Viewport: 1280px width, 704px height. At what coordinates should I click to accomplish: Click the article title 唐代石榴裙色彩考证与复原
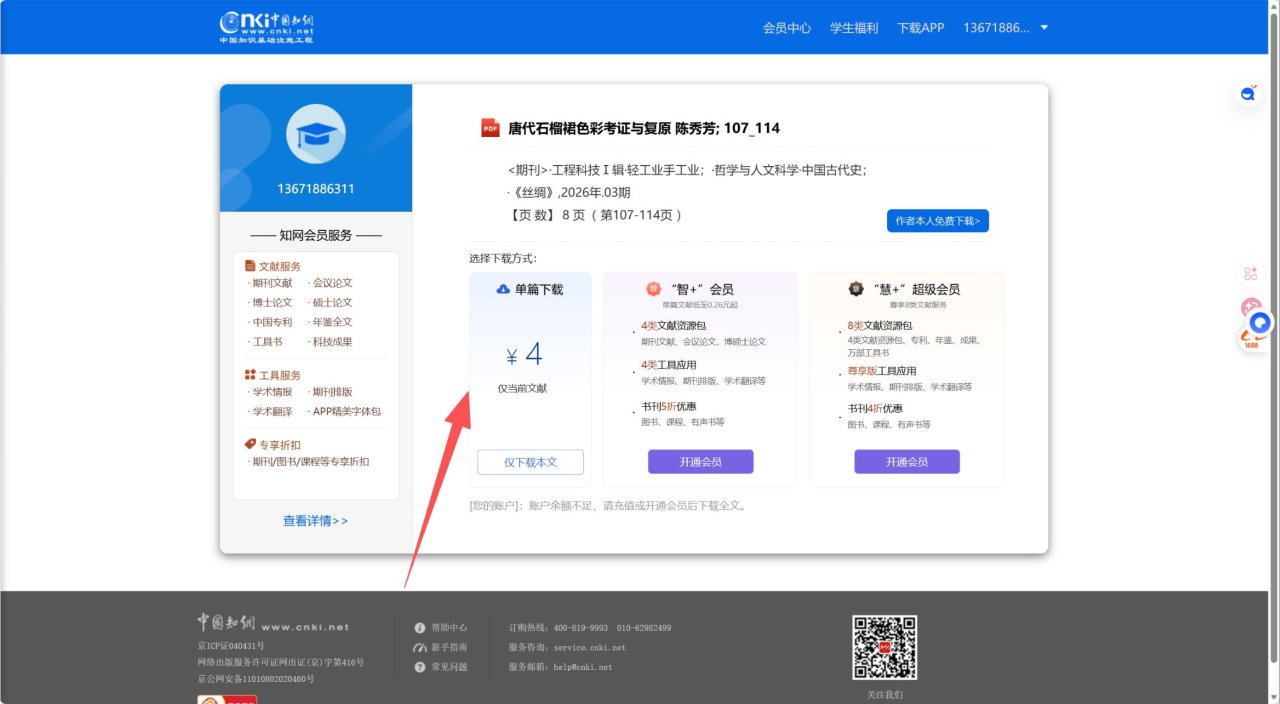588,128
